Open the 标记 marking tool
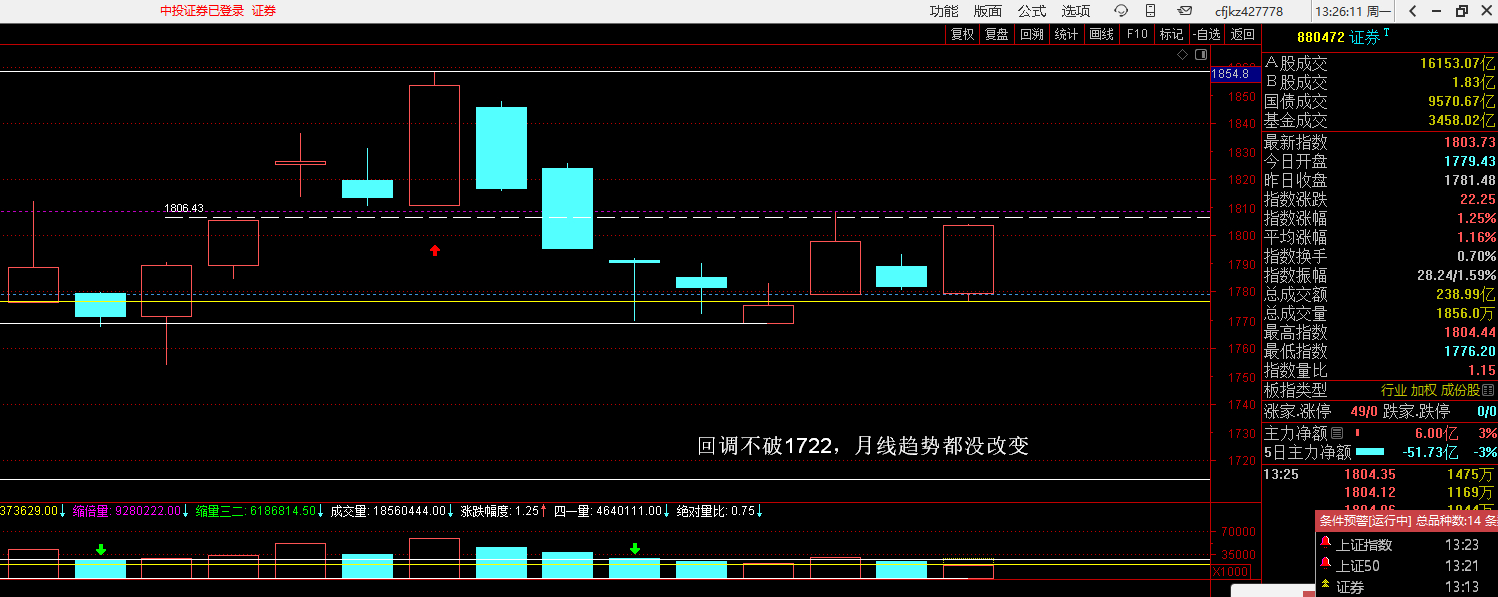Screen dimensions: 1498x597 click(1171, 34)
